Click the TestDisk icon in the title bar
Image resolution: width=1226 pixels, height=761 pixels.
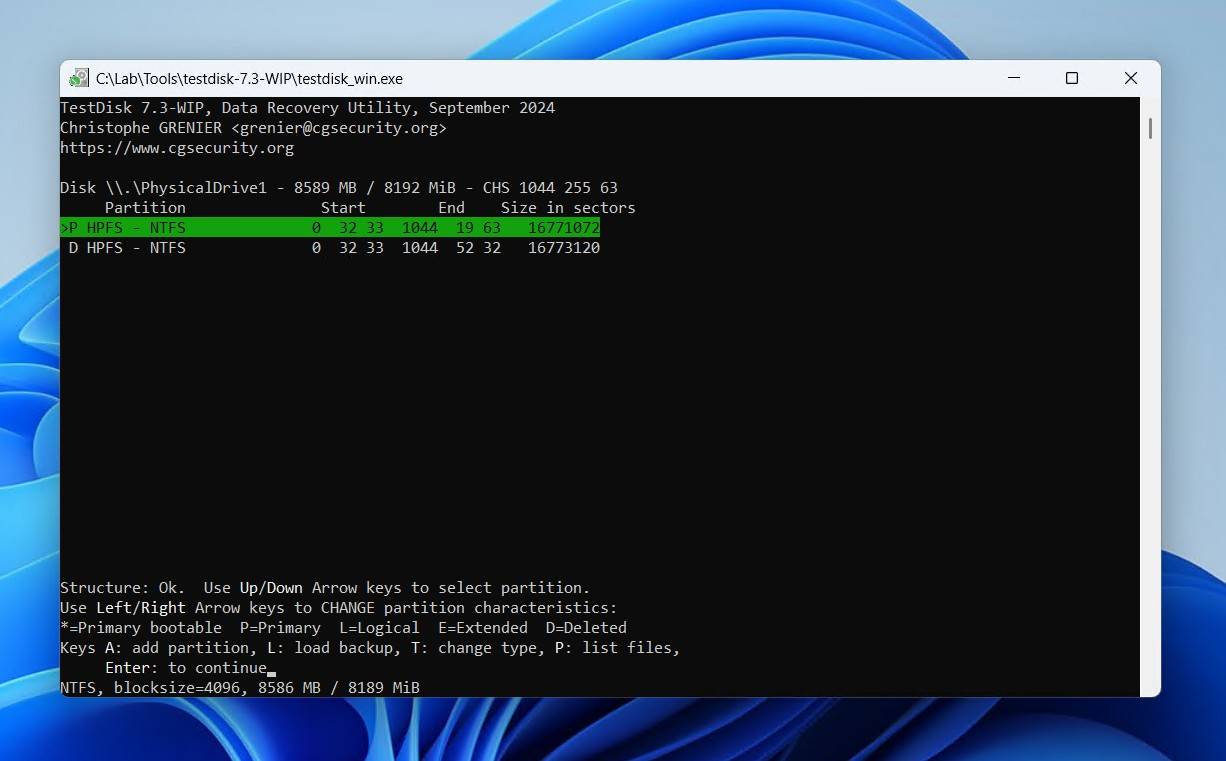79,78
